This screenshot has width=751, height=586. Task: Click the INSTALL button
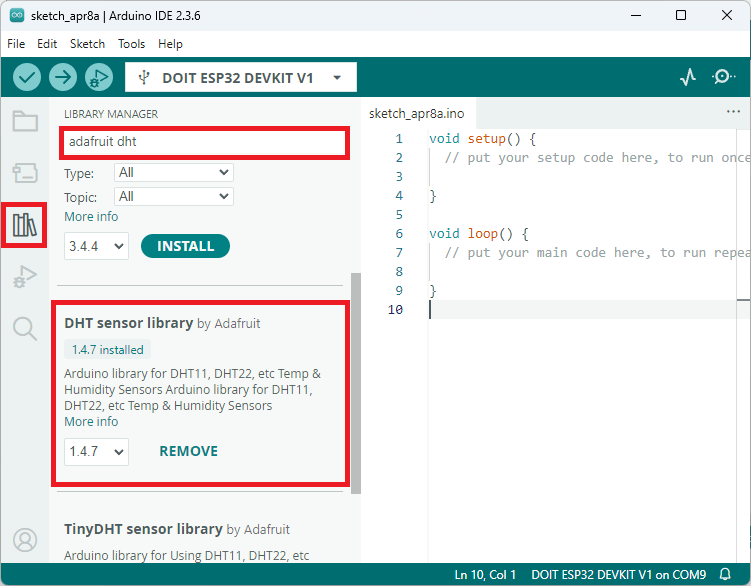(185, 246)
